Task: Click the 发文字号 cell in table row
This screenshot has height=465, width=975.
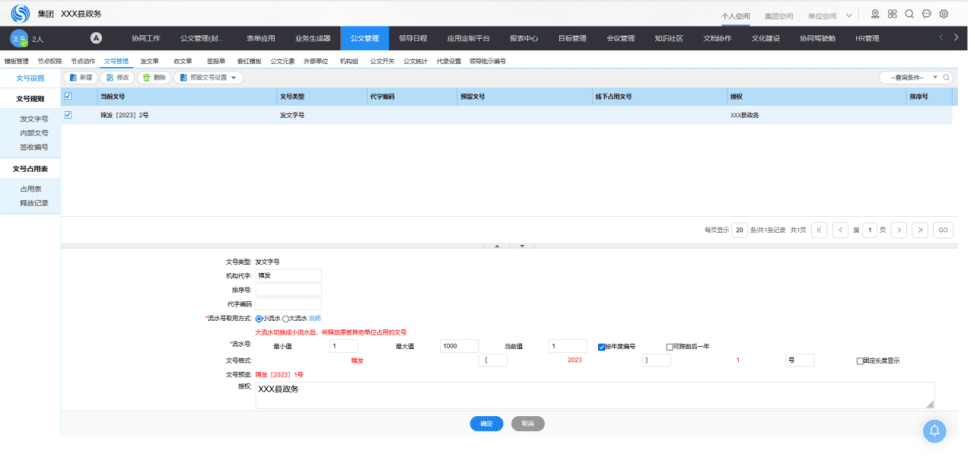Action: [x=292, y=116]
